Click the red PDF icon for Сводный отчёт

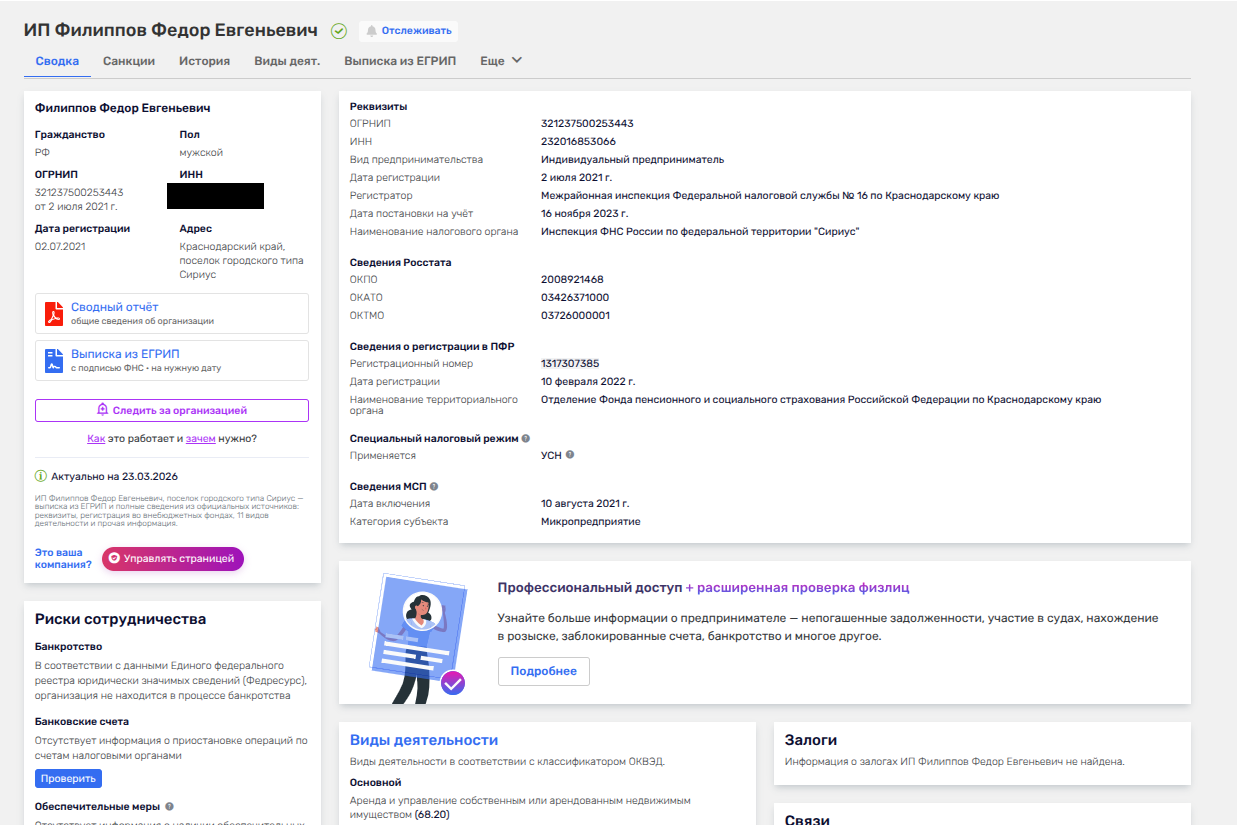(x=54, y=313)
